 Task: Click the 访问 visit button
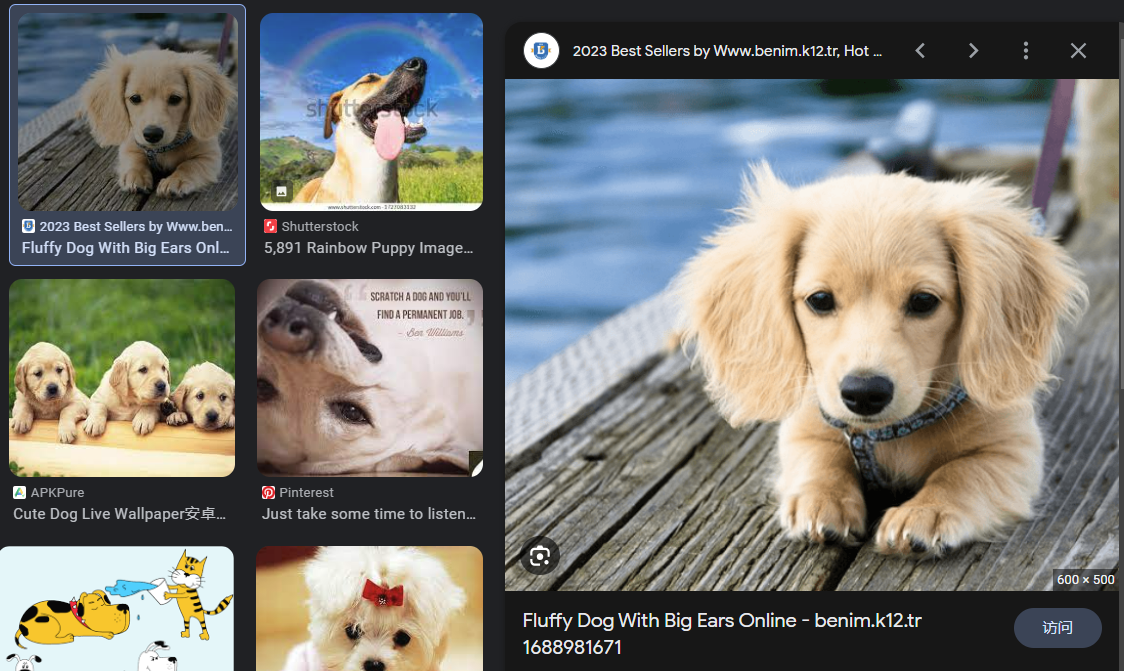(1057, 628)
